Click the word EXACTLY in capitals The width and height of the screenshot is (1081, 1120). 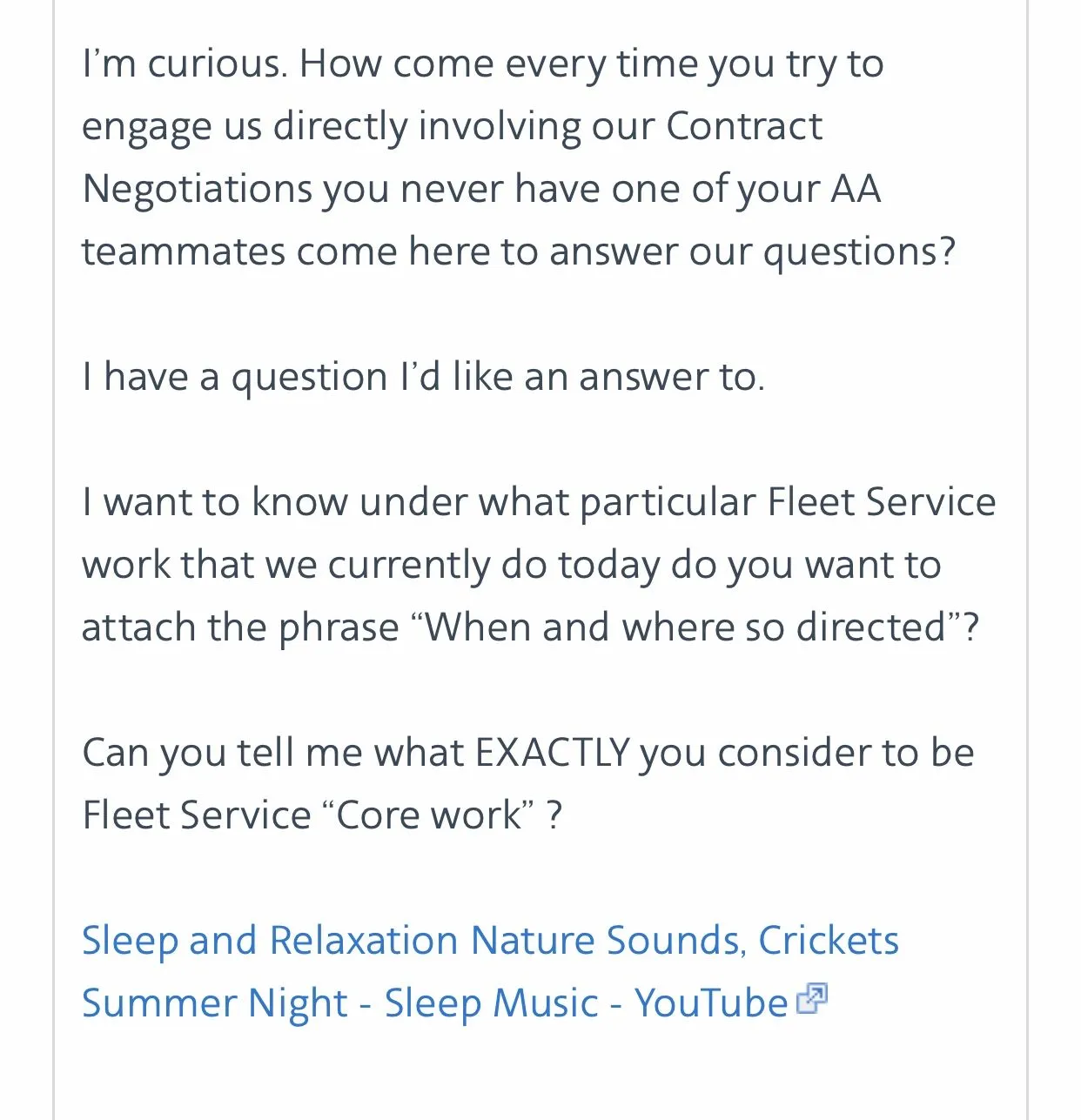tap(552, 753)
